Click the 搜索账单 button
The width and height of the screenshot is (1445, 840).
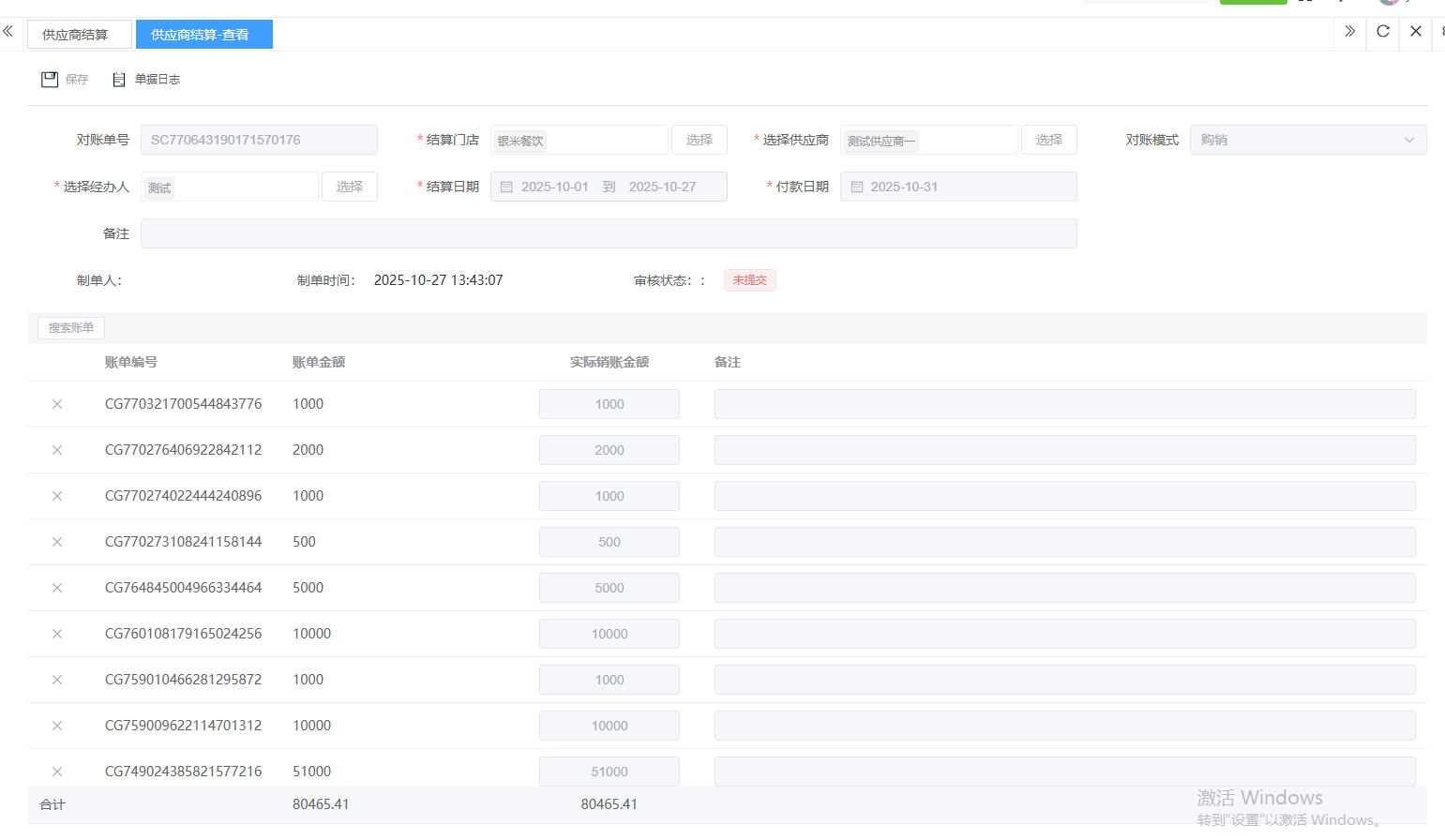pyautogui.click(x=71, y=328)
